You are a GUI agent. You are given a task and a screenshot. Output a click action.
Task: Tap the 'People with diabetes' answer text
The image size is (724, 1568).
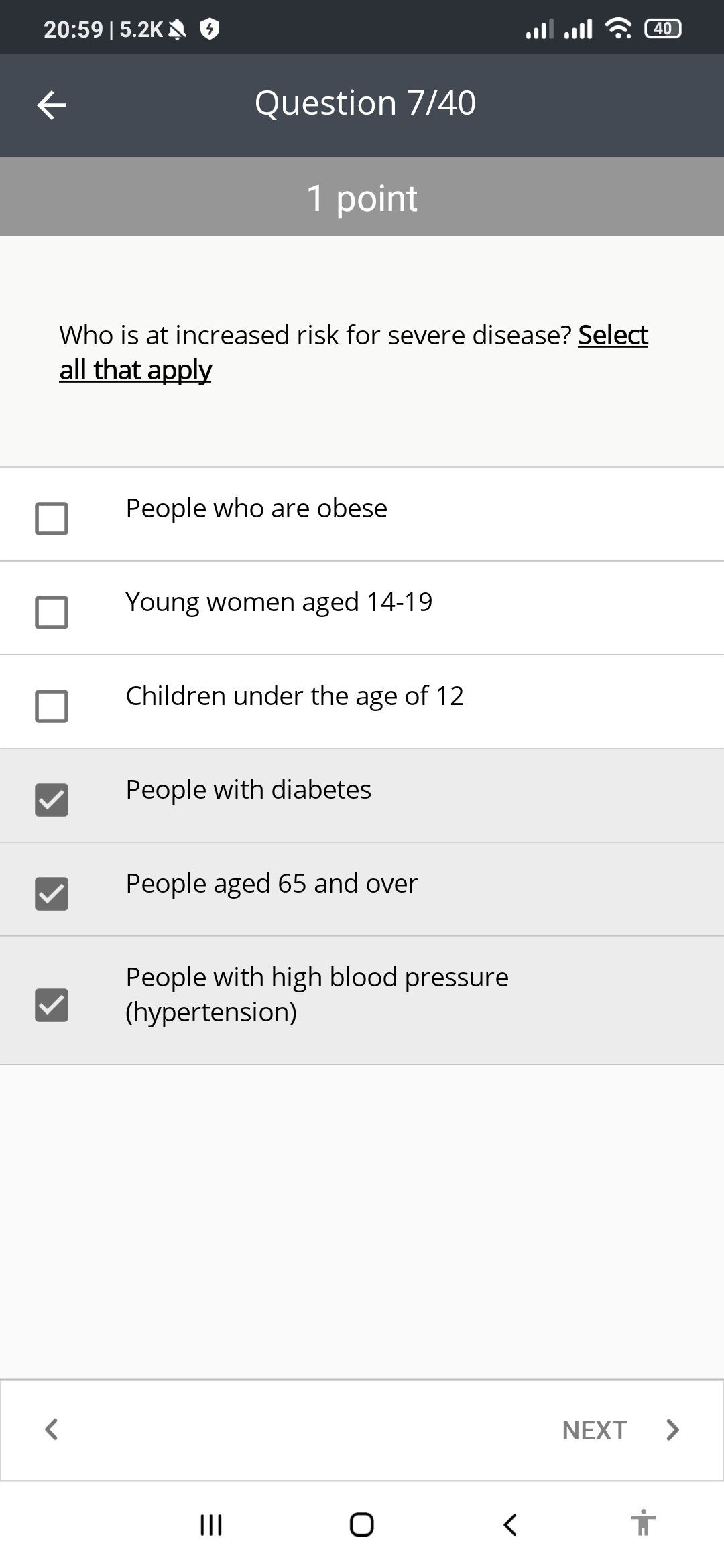(x=248, y=789)
